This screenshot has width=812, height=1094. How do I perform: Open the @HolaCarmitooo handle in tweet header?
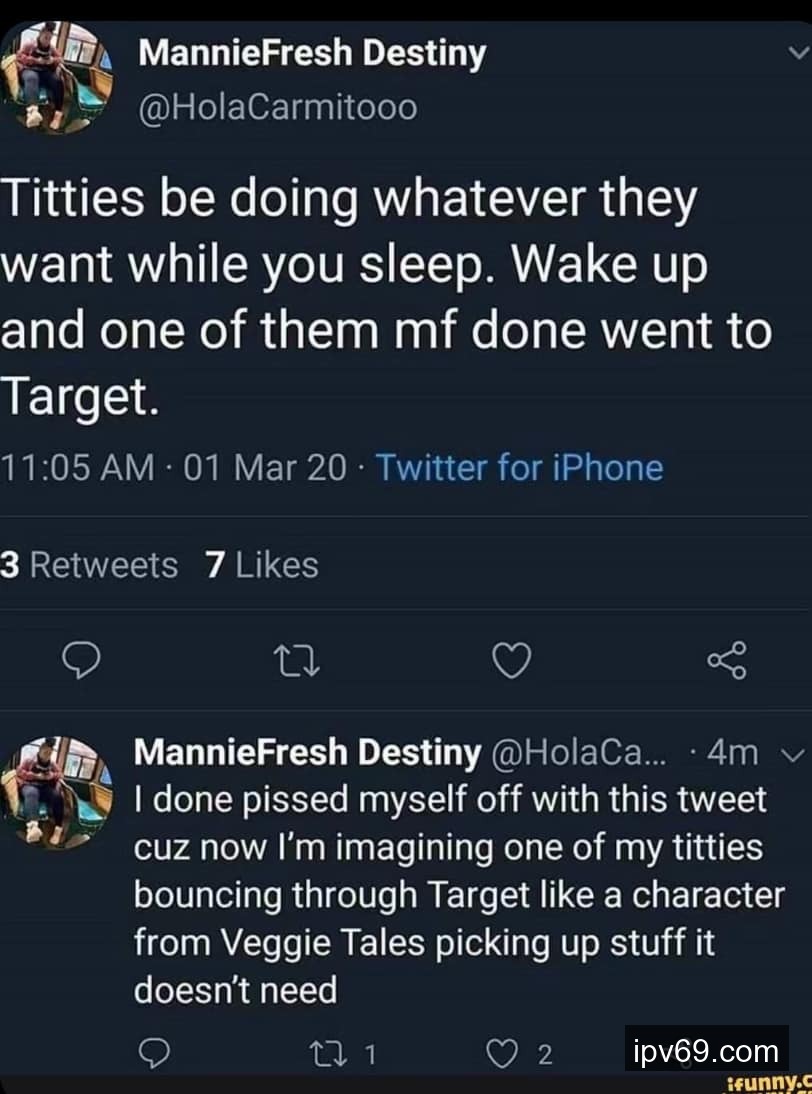[x=277, y=106]
